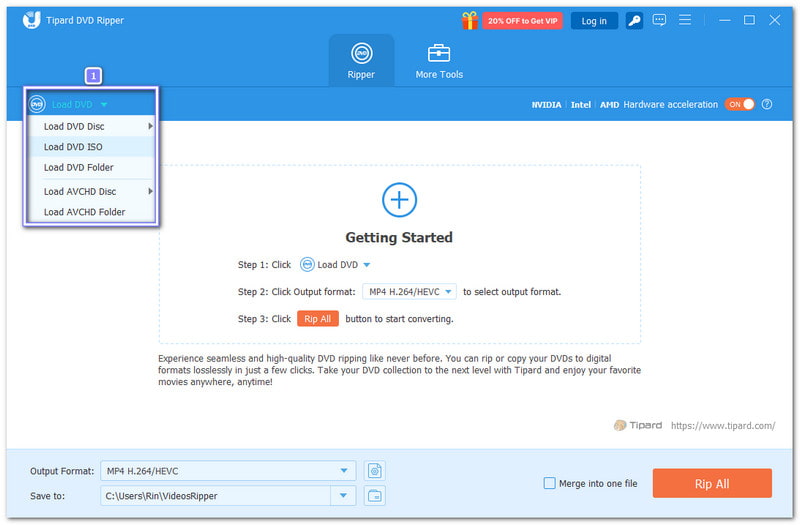This screenshot has width=800, height=525.
Task: Check the Merge into one file box
Action: click(549, 483)
